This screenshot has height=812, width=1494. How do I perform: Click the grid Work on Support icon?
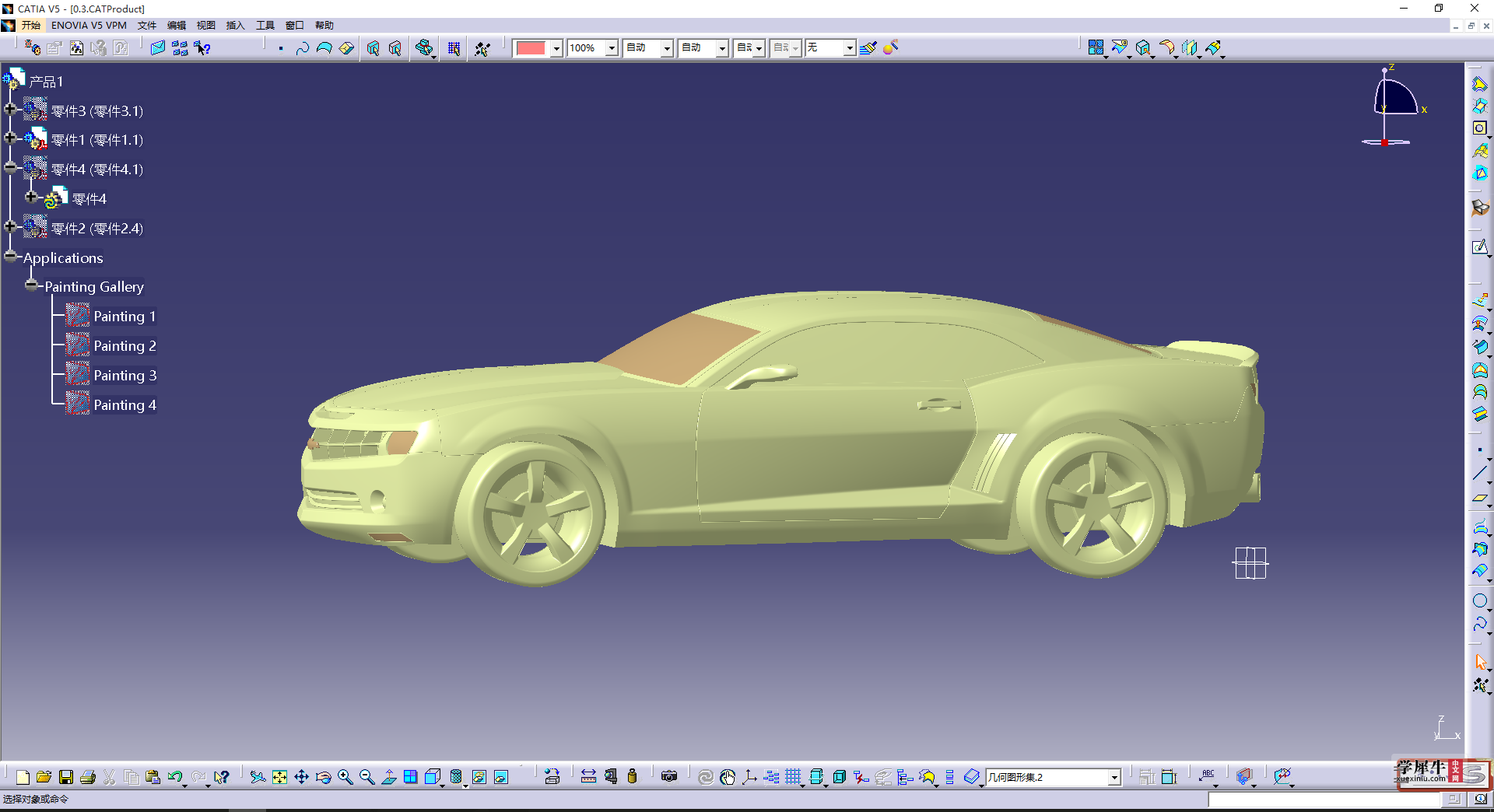[794, 777]
